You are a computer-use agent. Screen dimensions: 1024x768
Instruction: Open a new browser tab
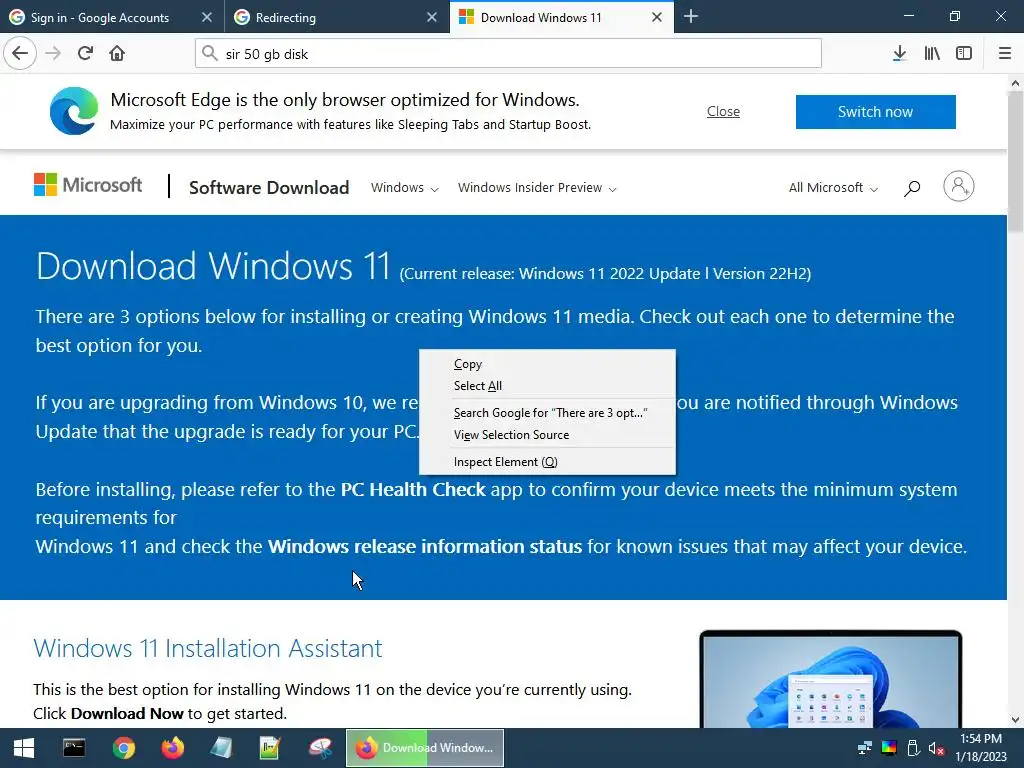(691, 17)
